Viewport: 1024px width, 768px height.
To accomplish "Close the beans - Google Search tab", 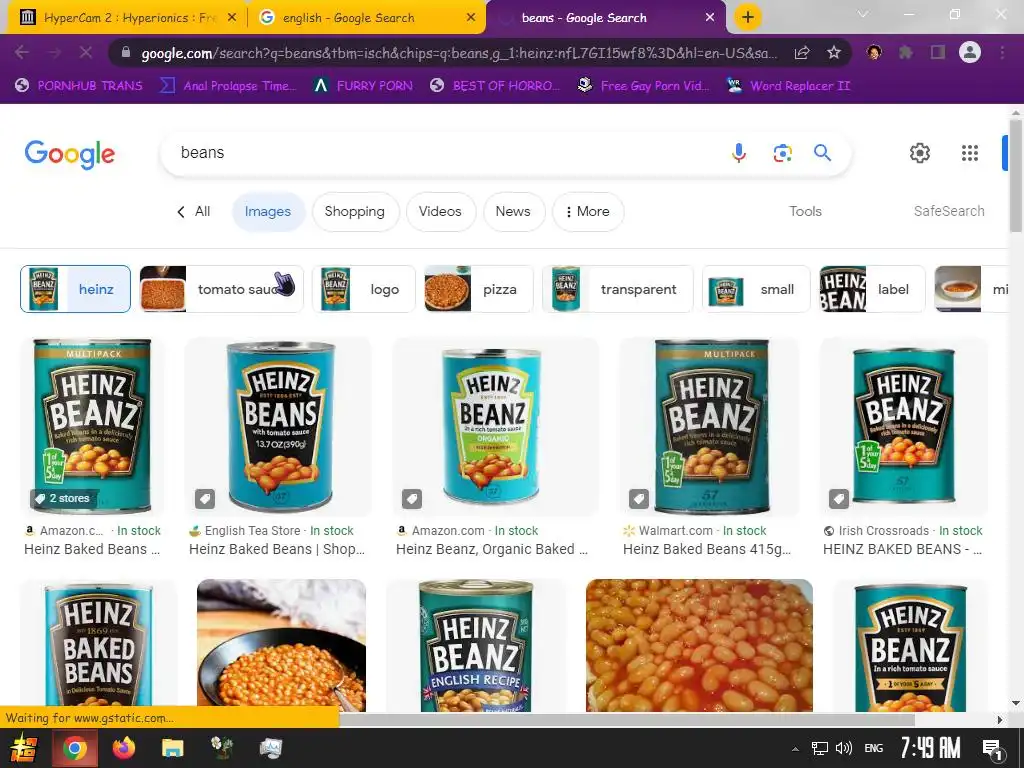I will point(710,18).
